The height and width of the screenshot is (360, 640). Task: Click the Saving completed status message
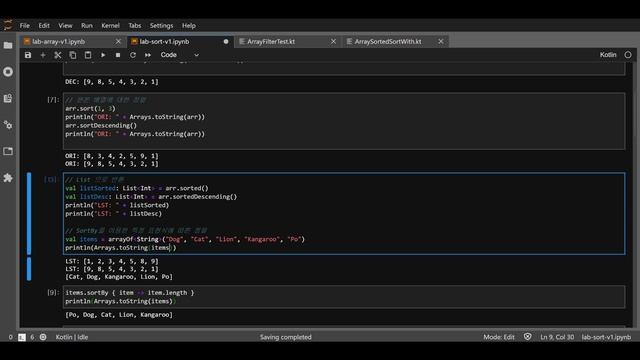(x=286, y=337)
